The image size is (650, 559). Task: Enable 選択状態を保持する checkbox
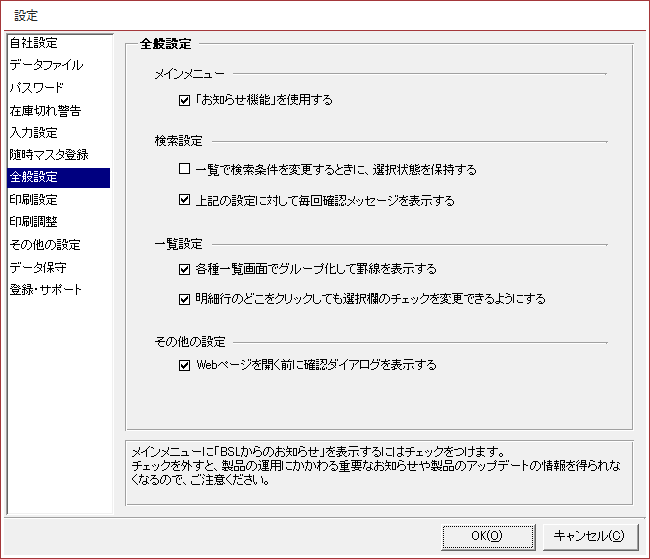(x=184, y=170)
